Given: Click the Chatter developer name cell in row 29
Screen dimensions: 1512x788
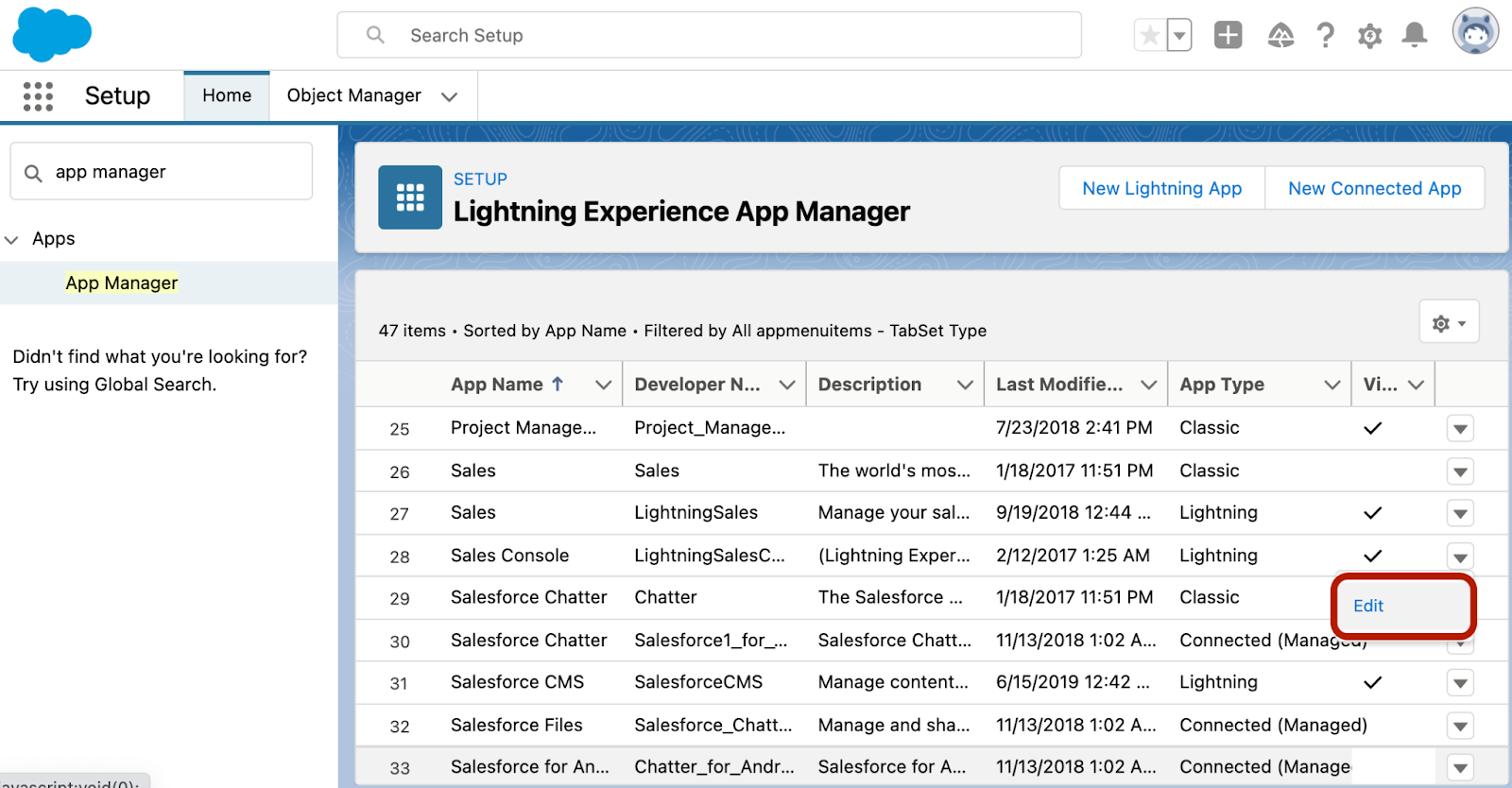Looking at the screenshot, I should 665,597.
